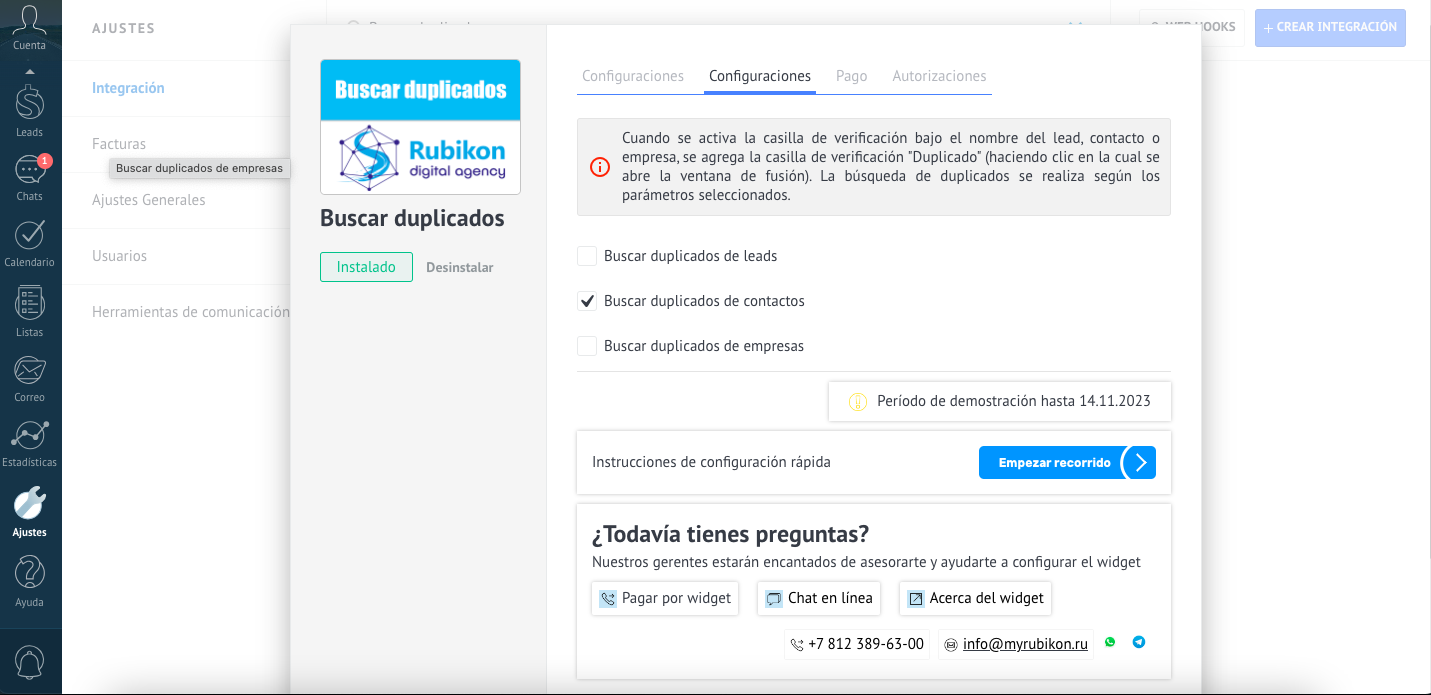Click the Rubikon digital agency logo
The height and width of the screenshot is (695, 1431).
[x=420, y=157]
